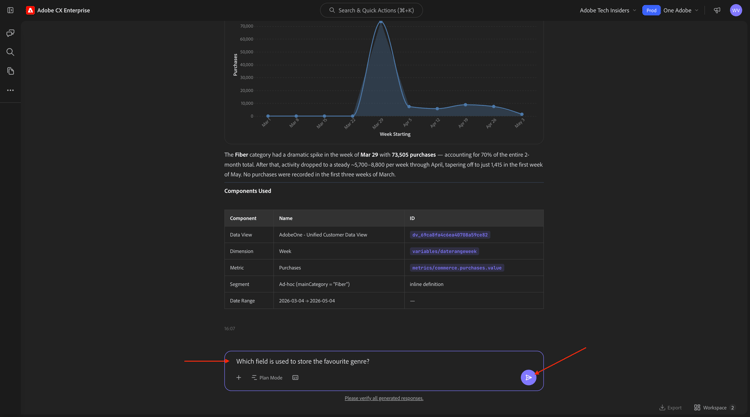Click the feedback icon in top bar
750x417 pixels.
click(717, 10)
